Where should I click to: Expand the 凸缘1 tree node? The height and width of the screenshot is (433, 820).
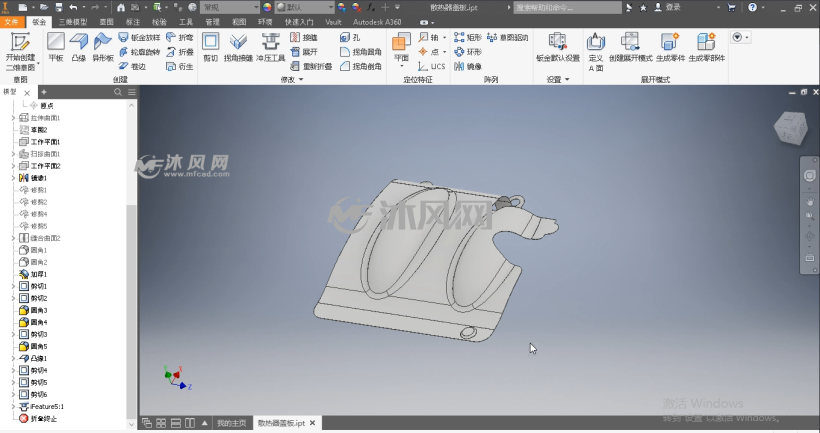[13, 358]
